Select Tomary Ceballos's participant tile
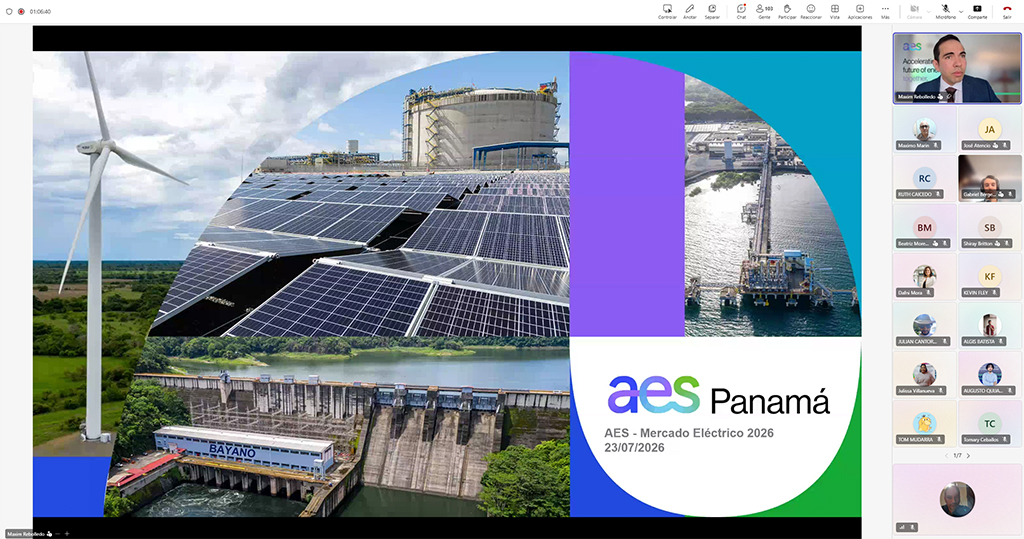 pos(989,423)
